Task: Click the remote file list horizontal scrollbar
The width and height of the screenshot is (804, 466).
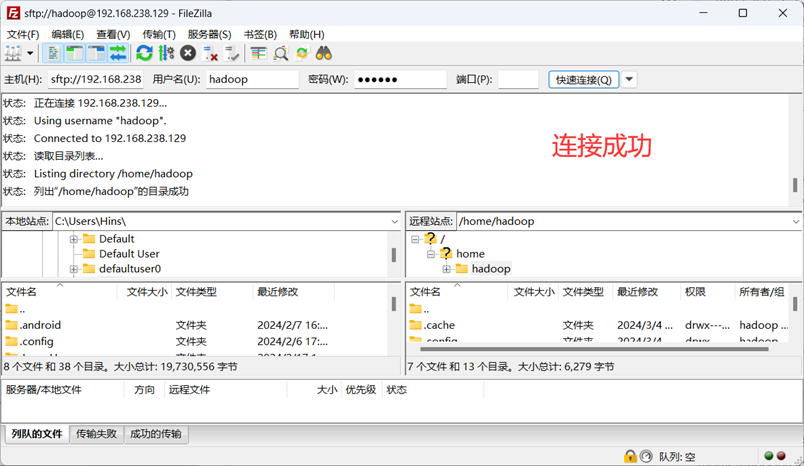Action: point(594,349)
